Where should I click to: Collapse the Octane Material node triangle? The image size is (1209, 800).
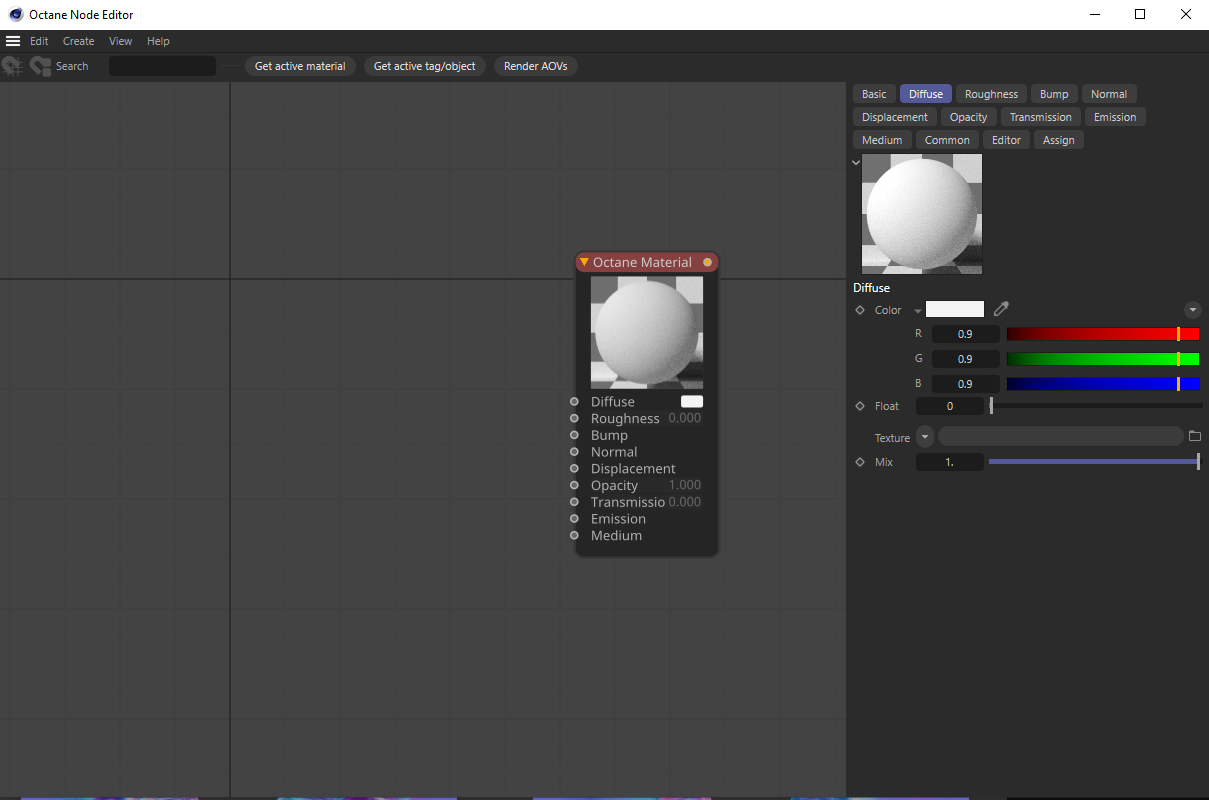(x=584, y=262)
